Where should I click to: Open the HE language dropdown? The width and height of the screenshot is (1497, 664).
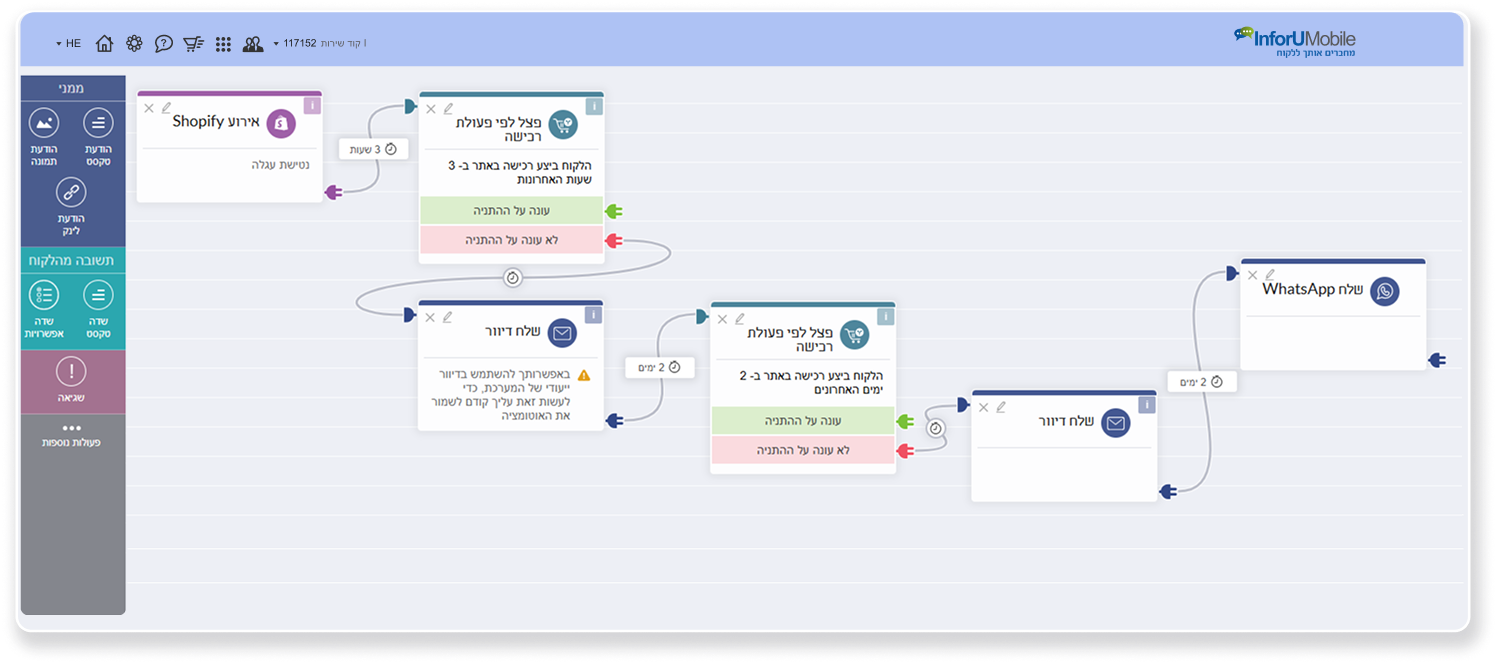tap(68, 43)
